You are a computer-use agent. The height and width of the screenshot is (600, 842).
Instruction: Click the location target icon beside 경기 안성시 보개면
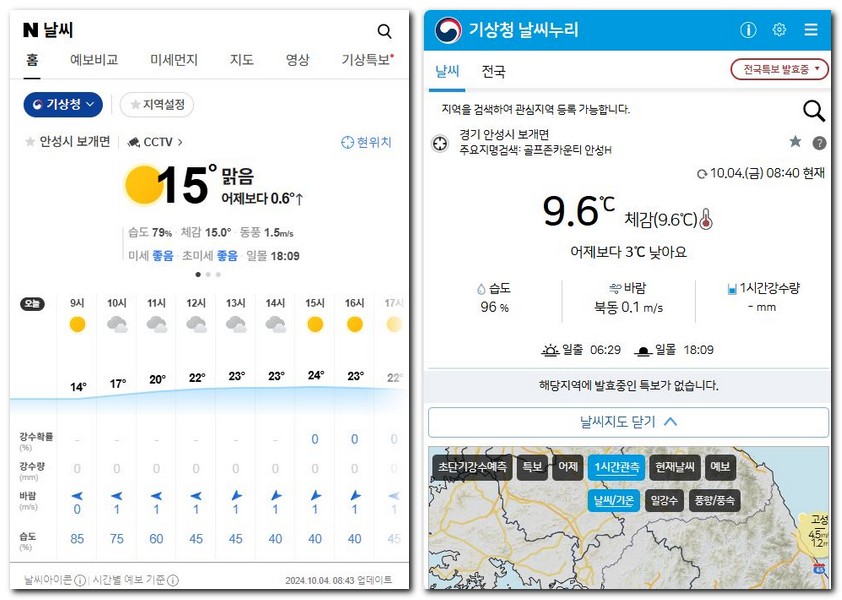pyautogui.click(x=438, y=143)
